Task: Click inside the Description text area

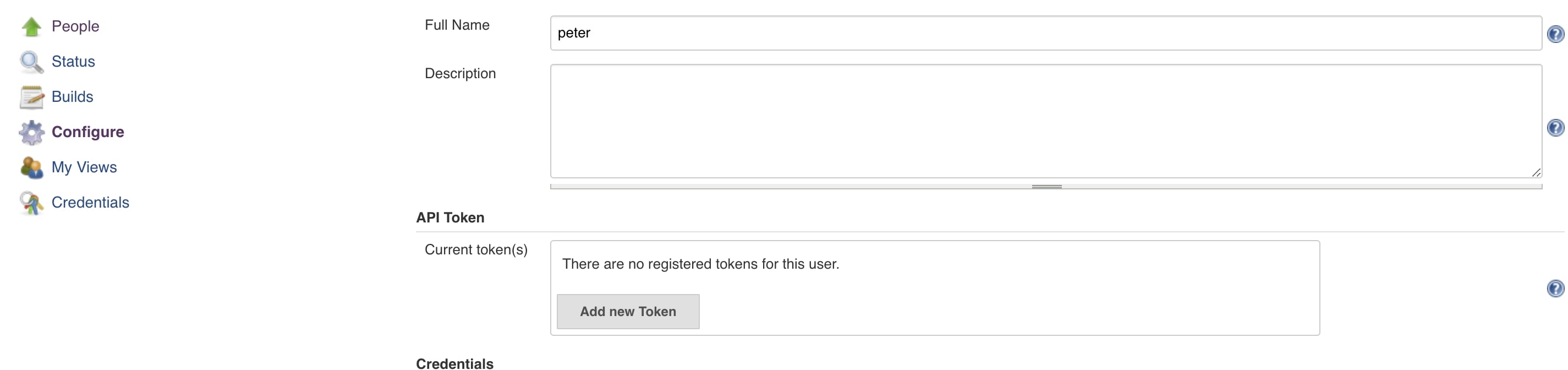Action: [x=1045, y=121]
